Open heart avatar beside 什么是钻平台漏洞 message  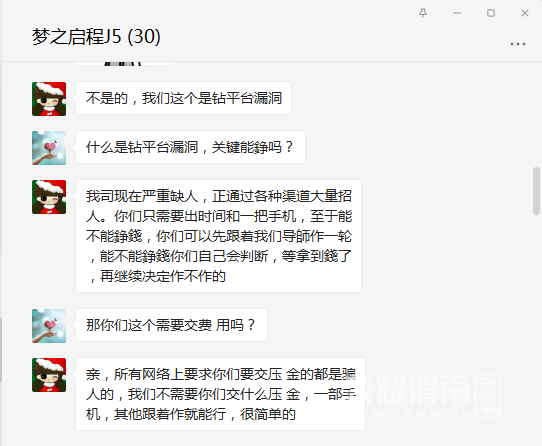coord(49,148)
